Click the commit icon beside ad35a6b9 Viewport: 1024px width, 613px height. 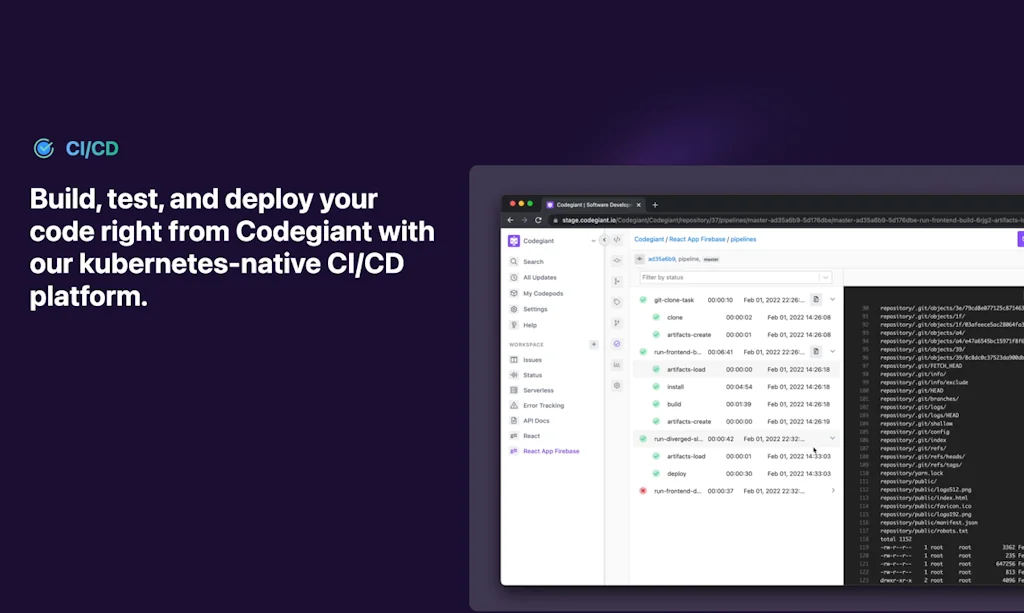639,259
